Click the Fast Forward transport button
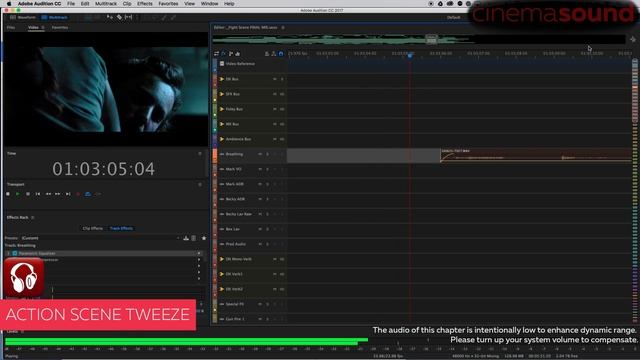 click(x=58, y=194)
